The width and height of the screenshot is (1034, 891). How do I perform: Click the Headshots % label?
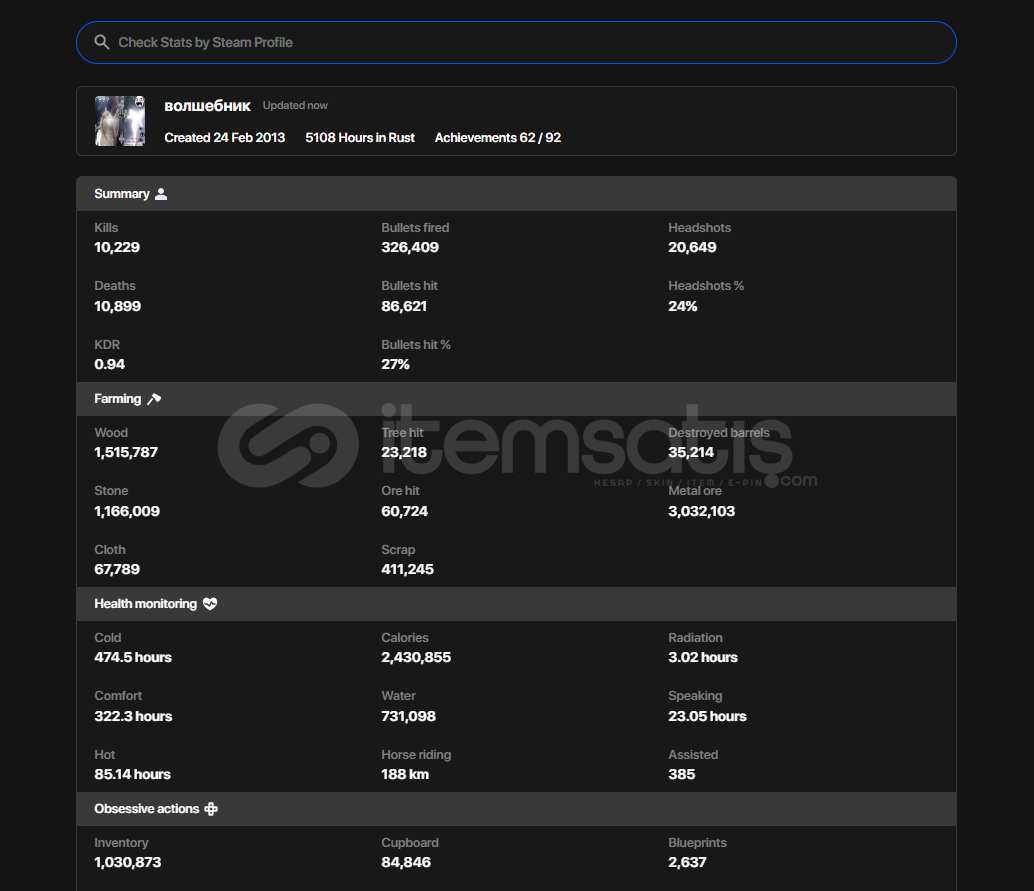click(x=706, y=286)
